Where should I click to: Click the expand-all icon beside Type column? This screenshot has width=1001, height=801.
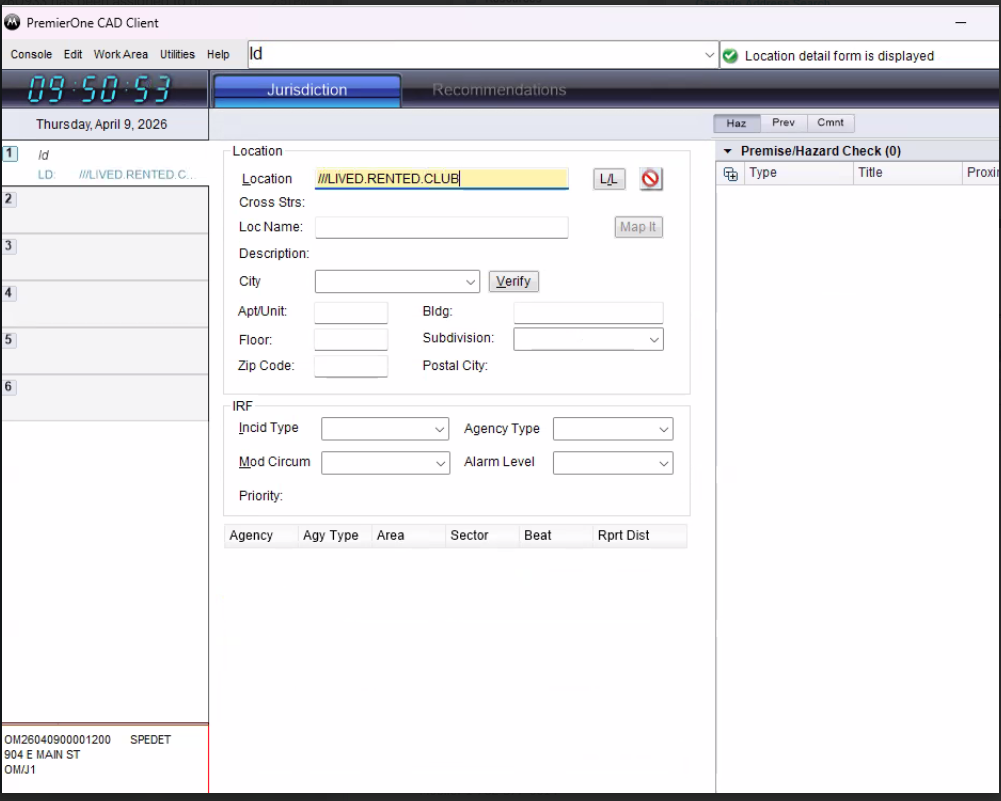pos(731,174)
